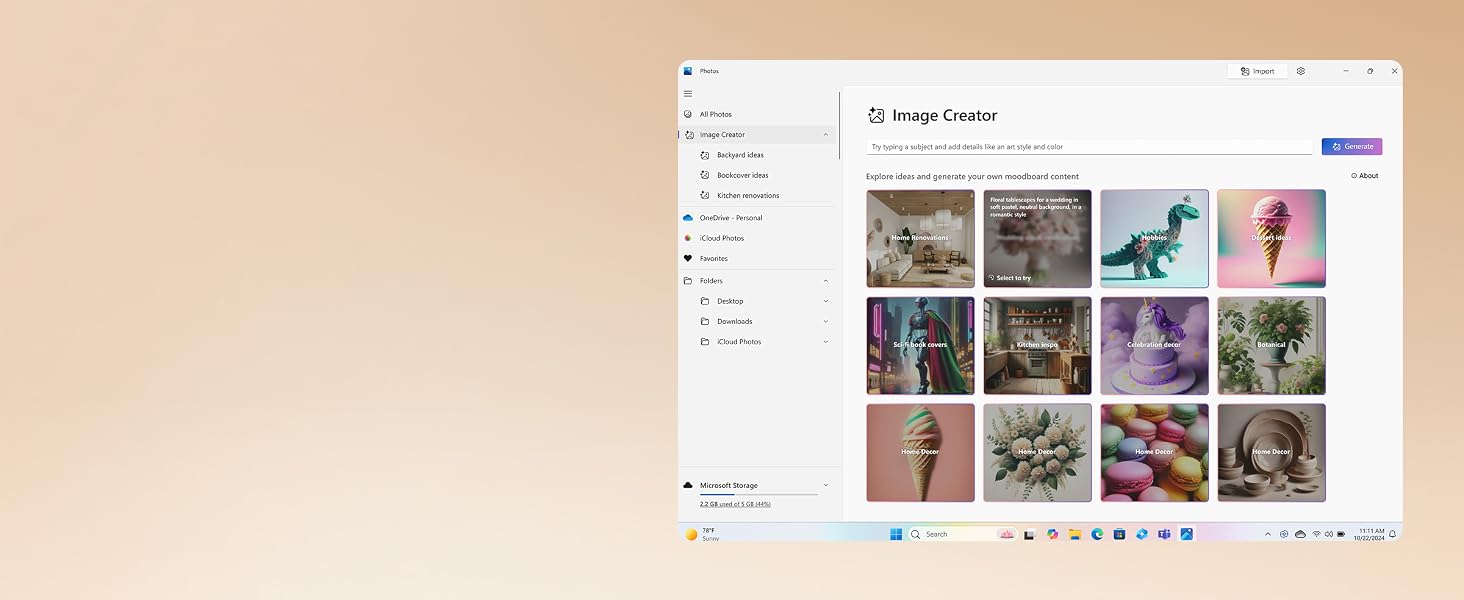This screenshot has width=1464, height=600.
Task: Click the image prompt text field
Action: pos(1089,147)
